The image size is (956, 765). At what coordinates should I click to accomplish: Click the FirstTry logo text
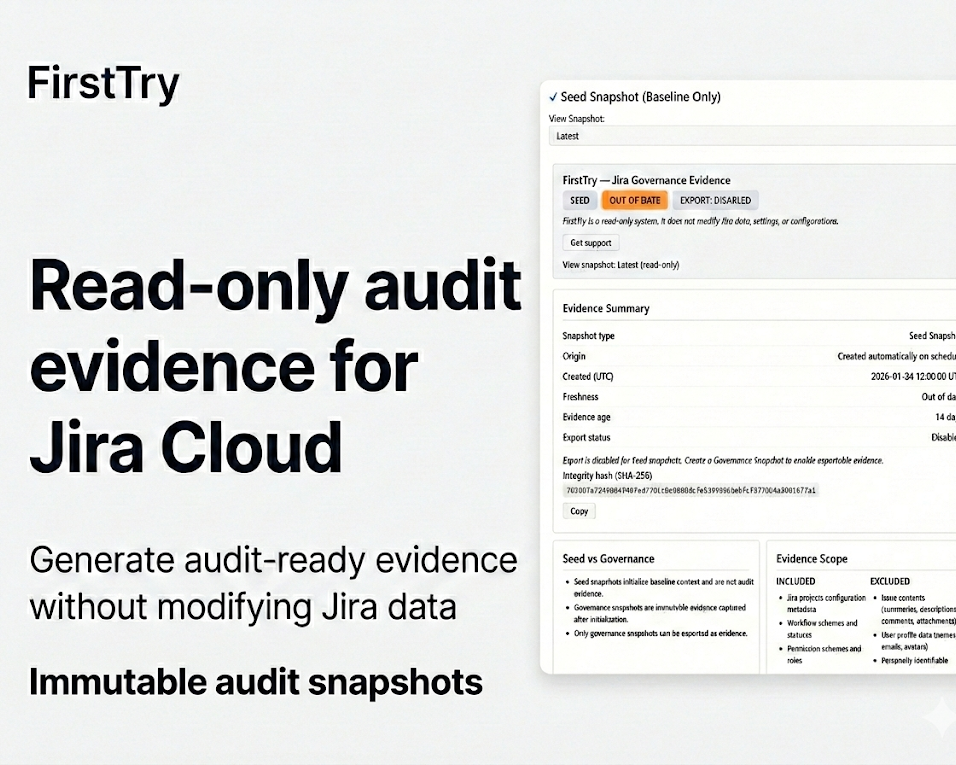coord(104,84)
